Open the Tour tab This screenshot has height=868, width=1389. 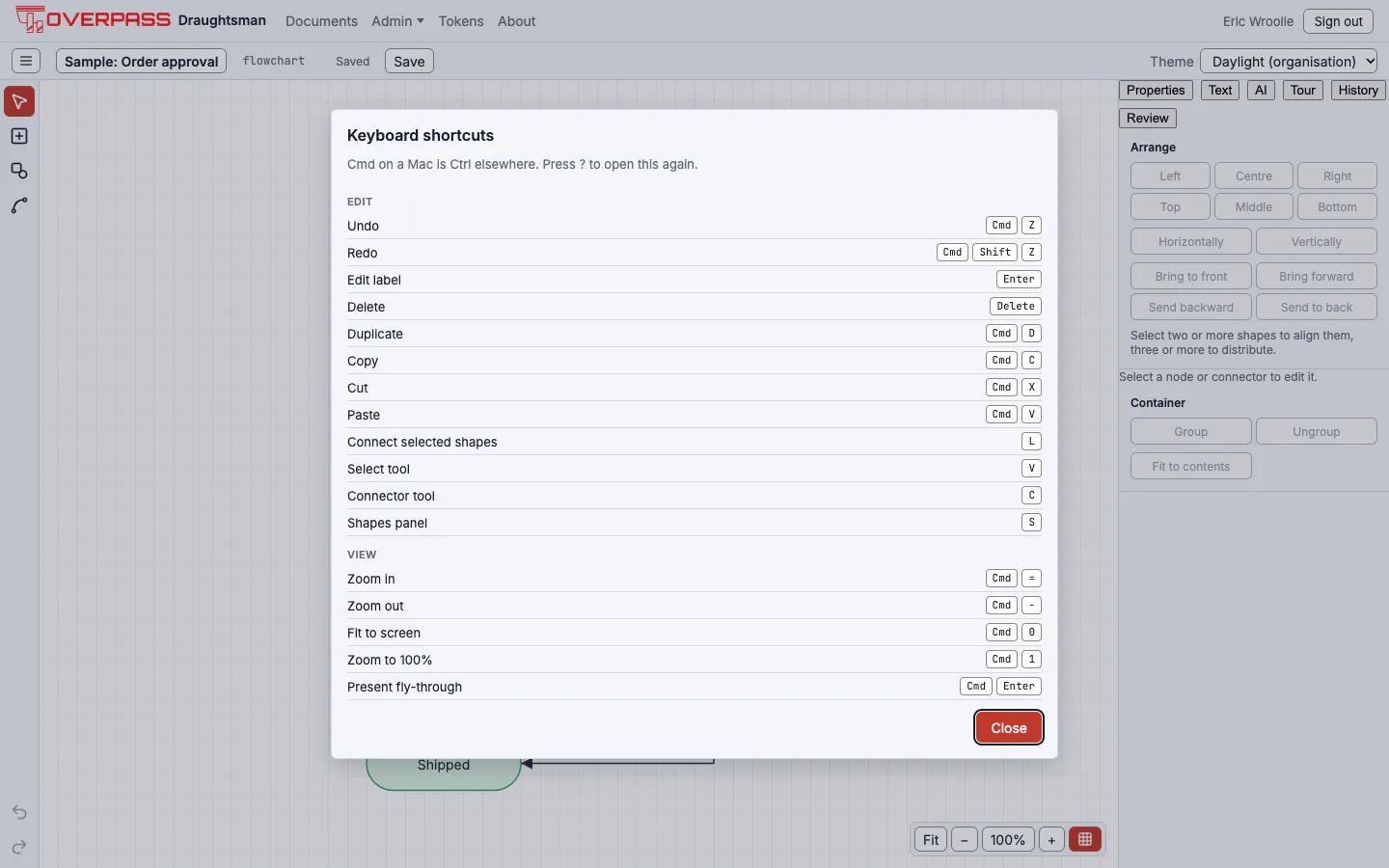click(x=1303, y=90)
